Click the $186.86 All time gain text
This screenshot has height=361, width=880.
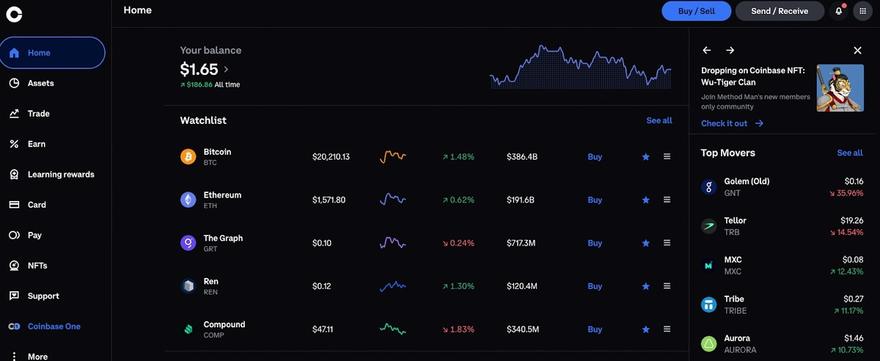(210, 85)
